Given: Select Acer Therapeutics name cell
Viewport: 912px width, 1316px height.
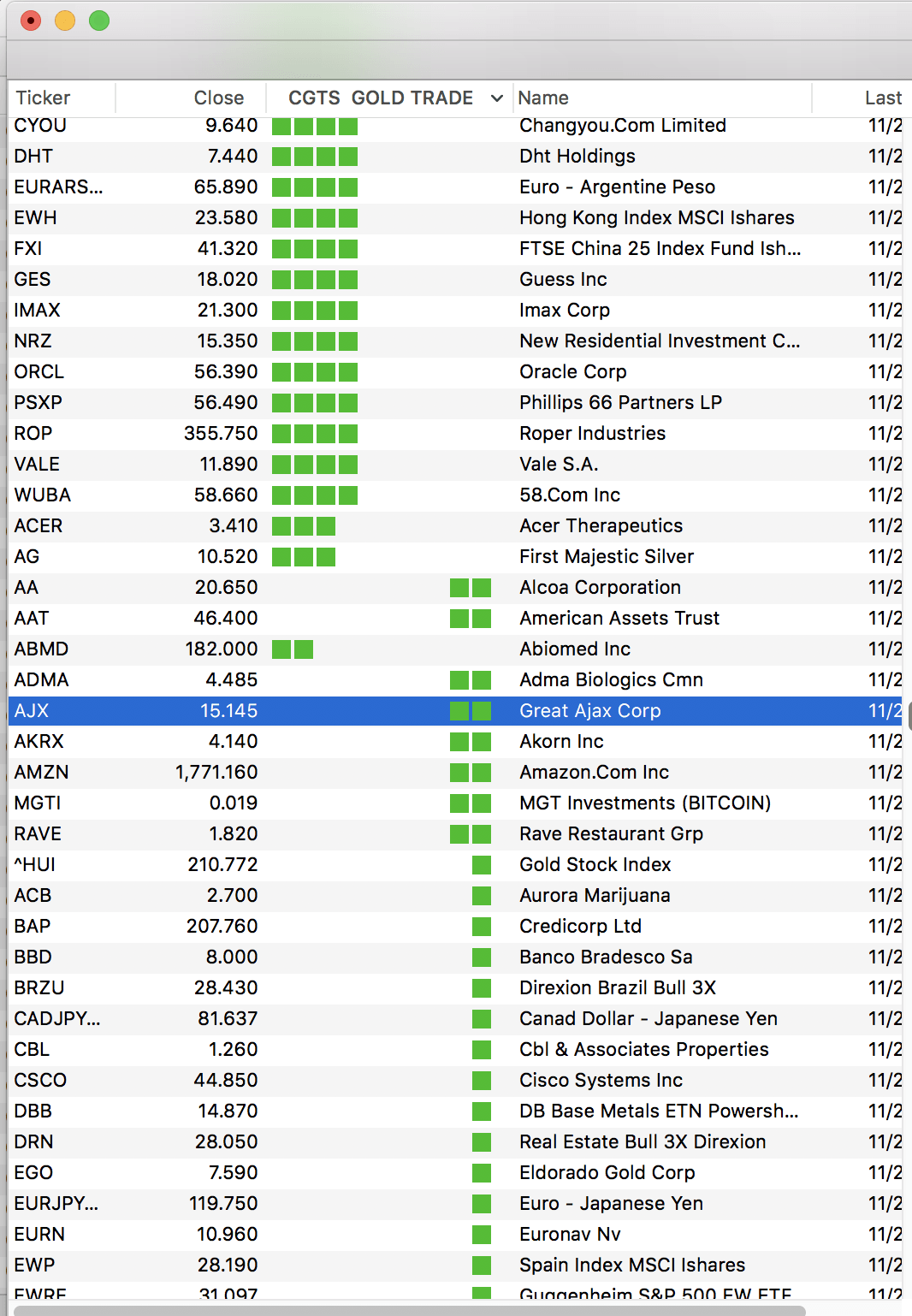Looking at the screenshot, I should [x=601, y=526].
